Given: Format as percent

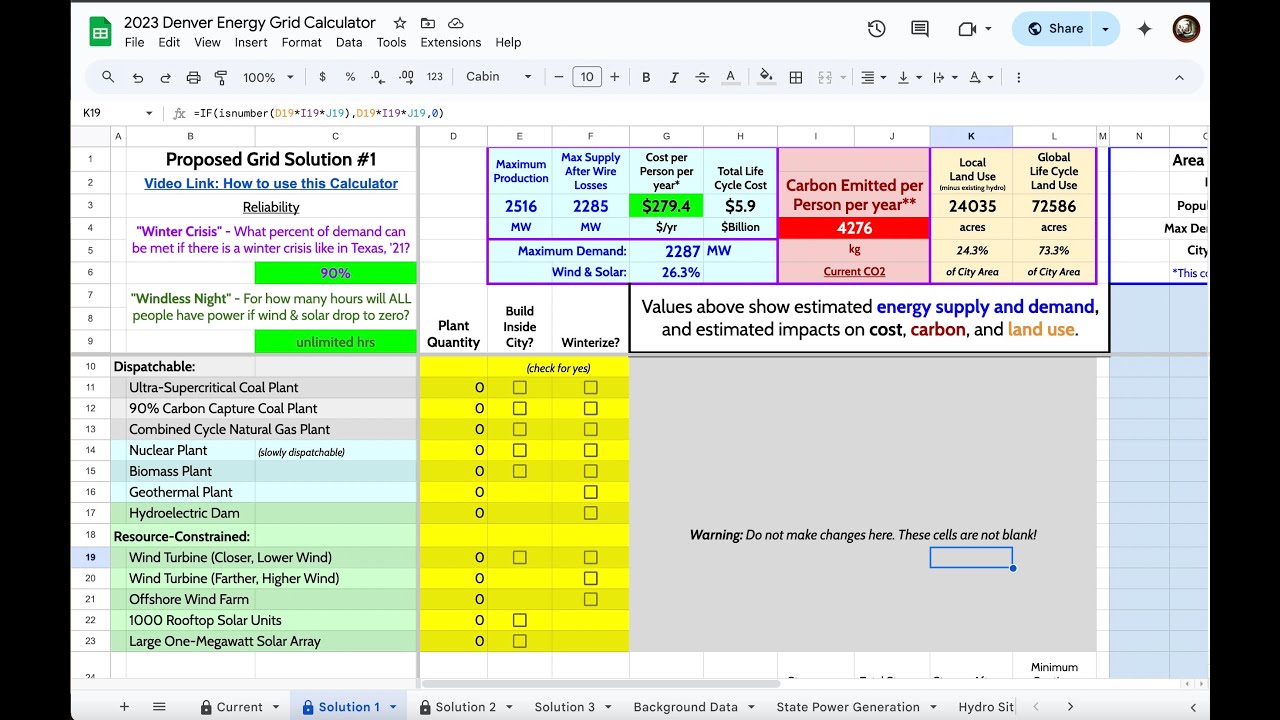Looking at the screenshot, I should pyautogui.click(x=350, y=77).
